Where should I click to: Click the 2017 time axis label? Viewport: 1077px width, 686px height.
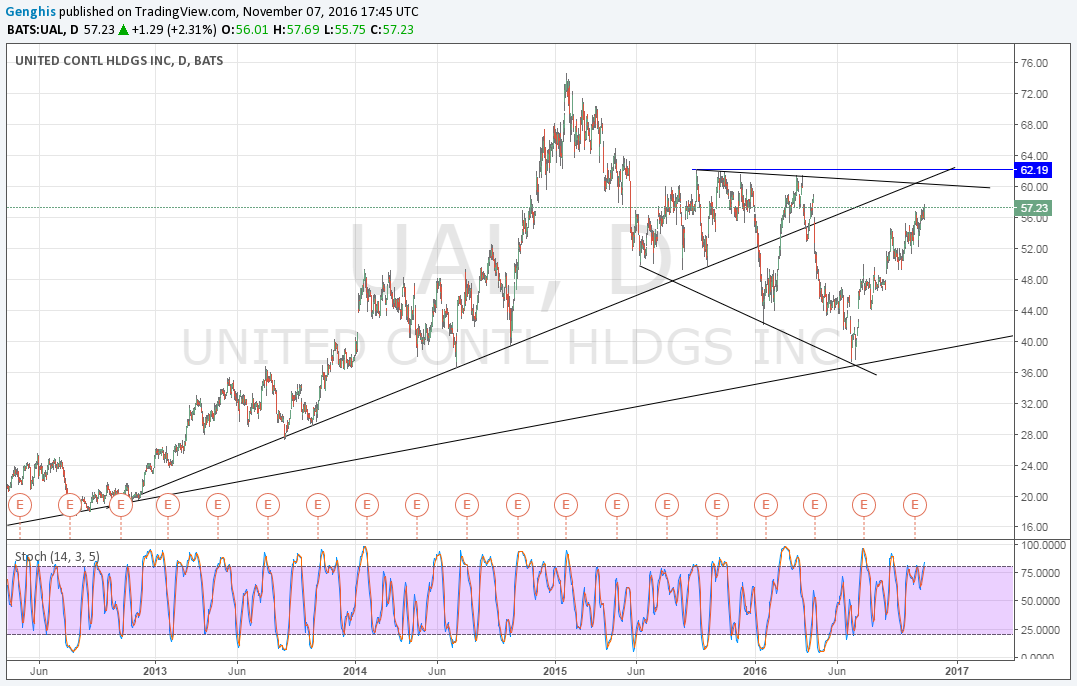tap(957, 671)
